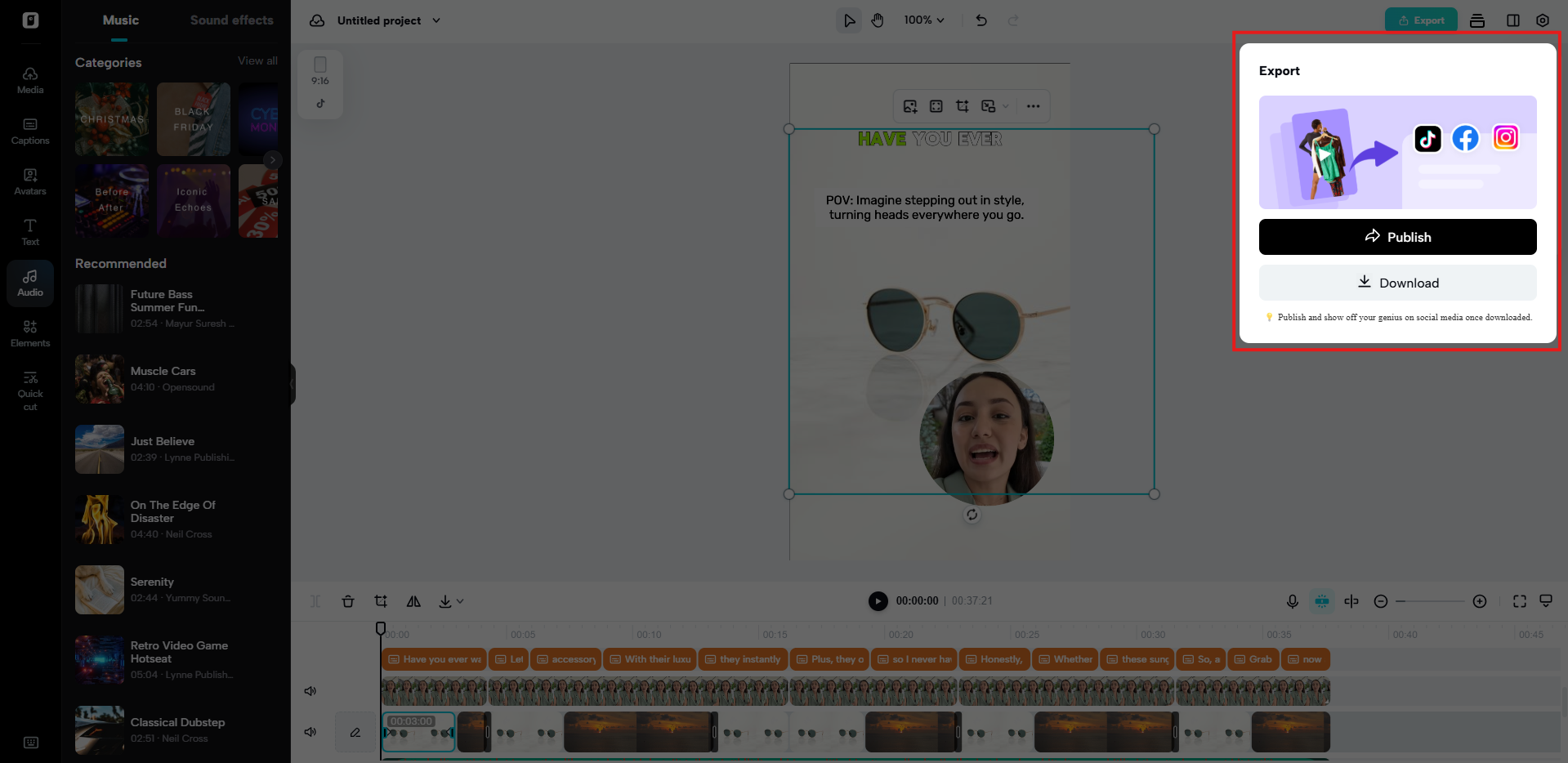Viewport: 1568px width, 763px height.
Task: Disable the snapping toggle above the timeline
Action: pos(1321,600)
